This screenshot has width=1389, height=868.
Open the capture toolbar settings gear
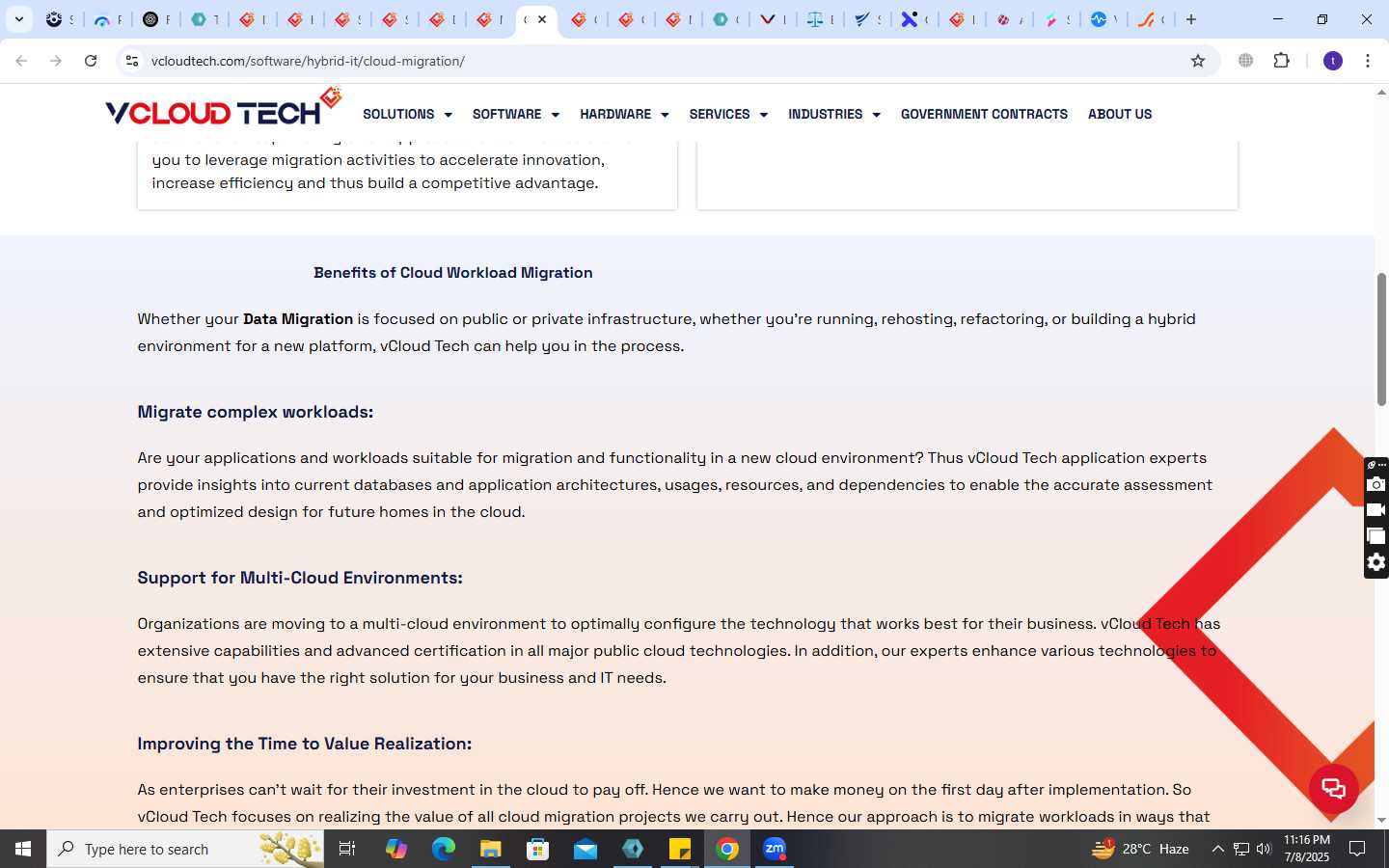[1376, 562]
